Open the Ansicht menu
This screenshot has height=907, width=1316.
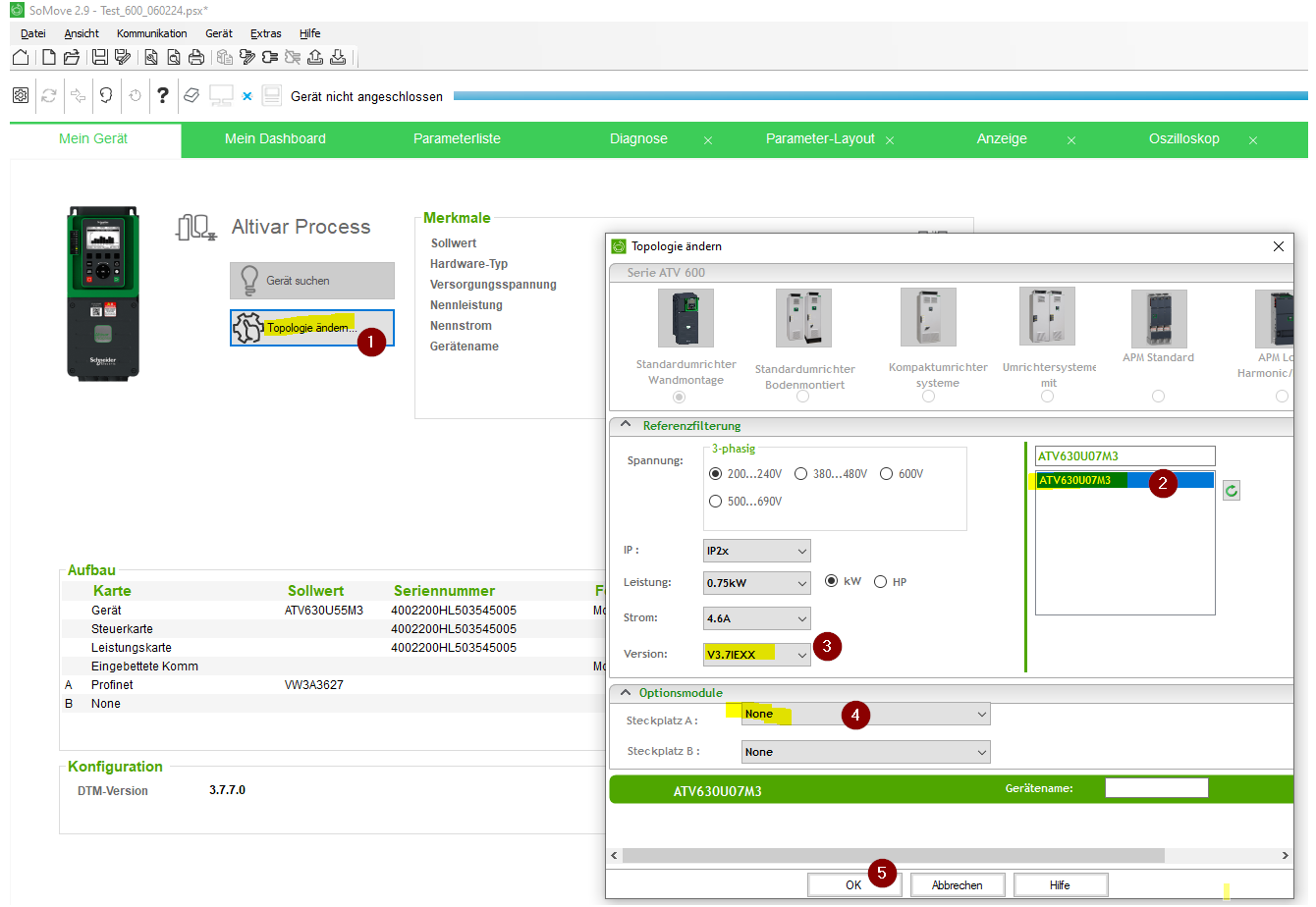coord(82,33)
